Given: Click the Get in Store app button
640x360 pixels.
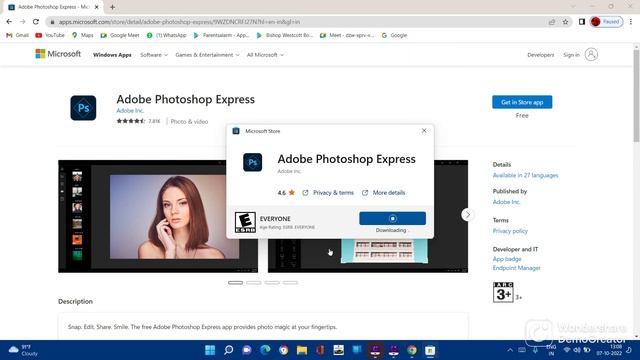Looking at the screenshot, I should coord(522,102).
